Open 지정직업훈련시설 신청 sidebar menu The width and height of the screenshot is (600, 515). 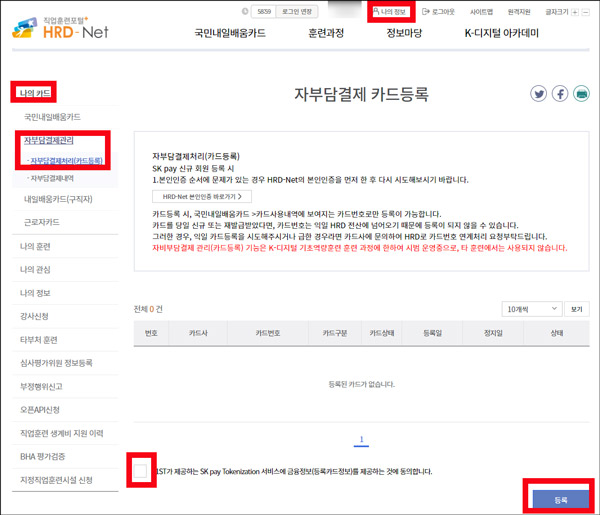tap(56, 480)
